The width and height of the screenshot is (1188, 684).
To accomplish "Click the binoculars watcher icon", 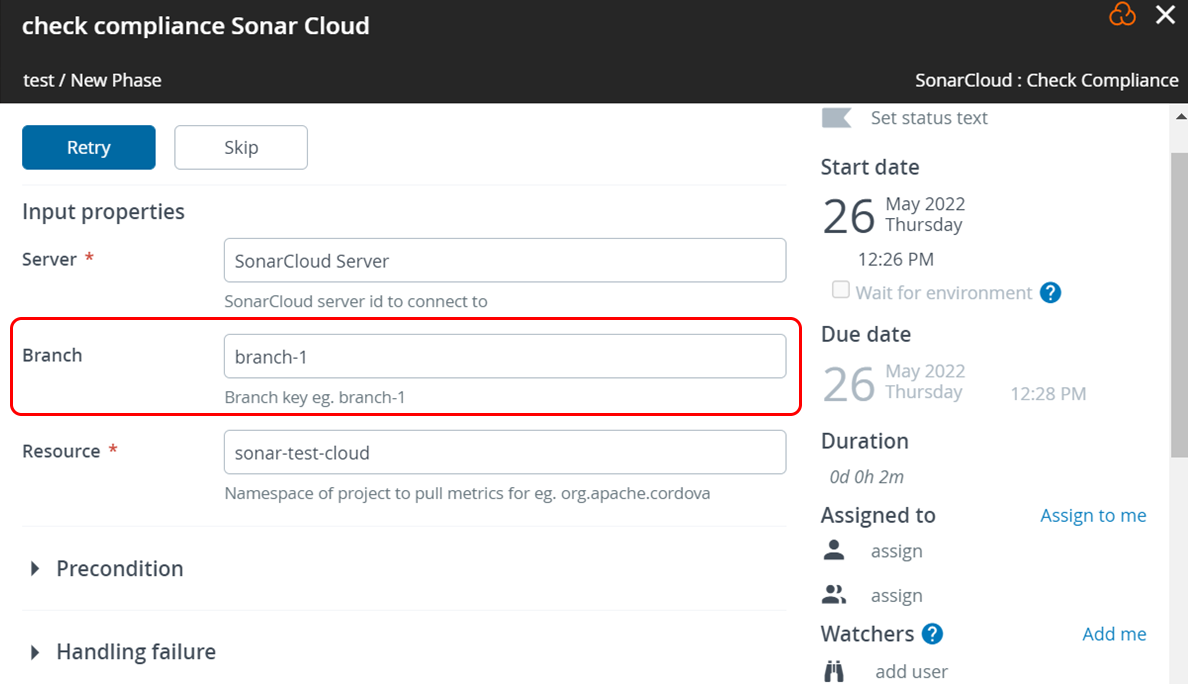I will point(834,671).
